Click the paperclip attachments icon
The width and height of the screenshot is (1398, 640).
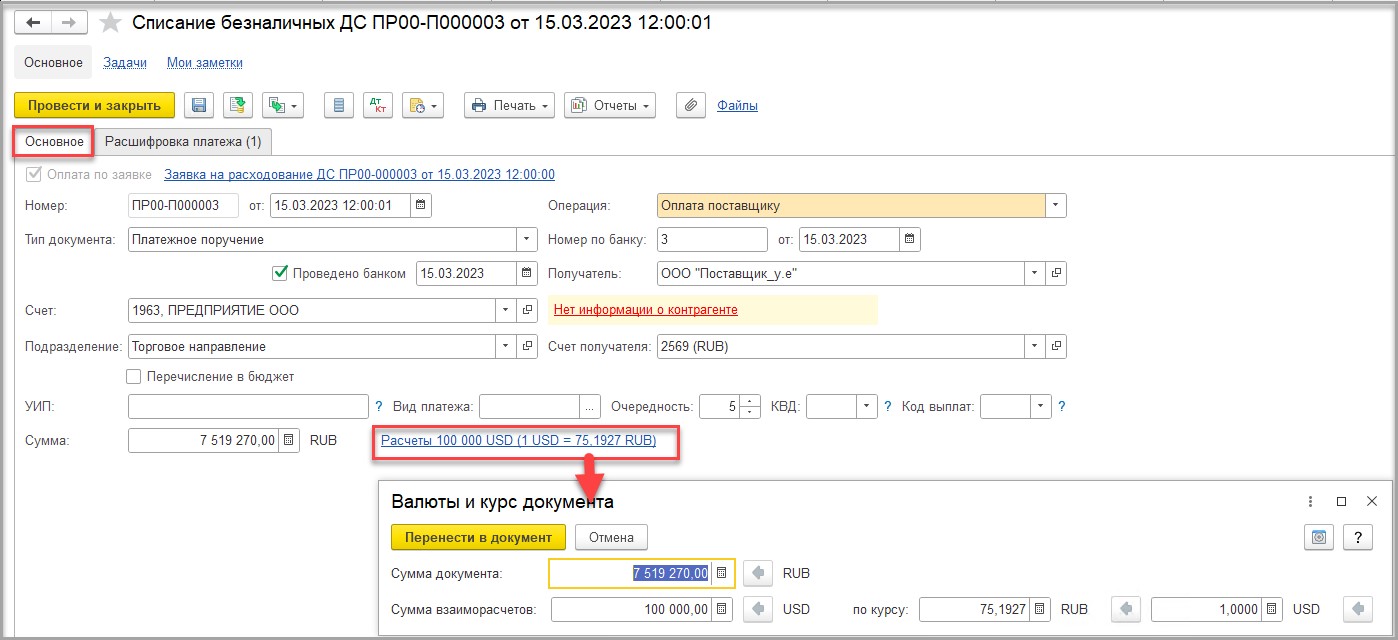pyautogui.click(x=691, y=105)
